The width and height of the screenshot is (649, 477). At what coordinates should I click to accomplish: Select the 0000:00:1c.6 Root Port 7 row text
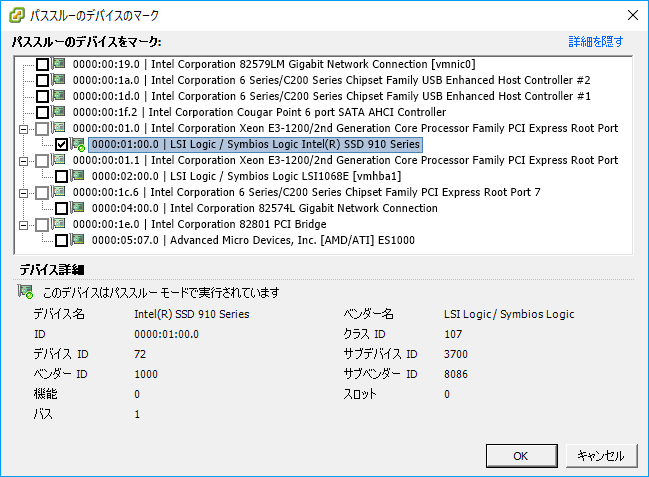tap(307, 192)
